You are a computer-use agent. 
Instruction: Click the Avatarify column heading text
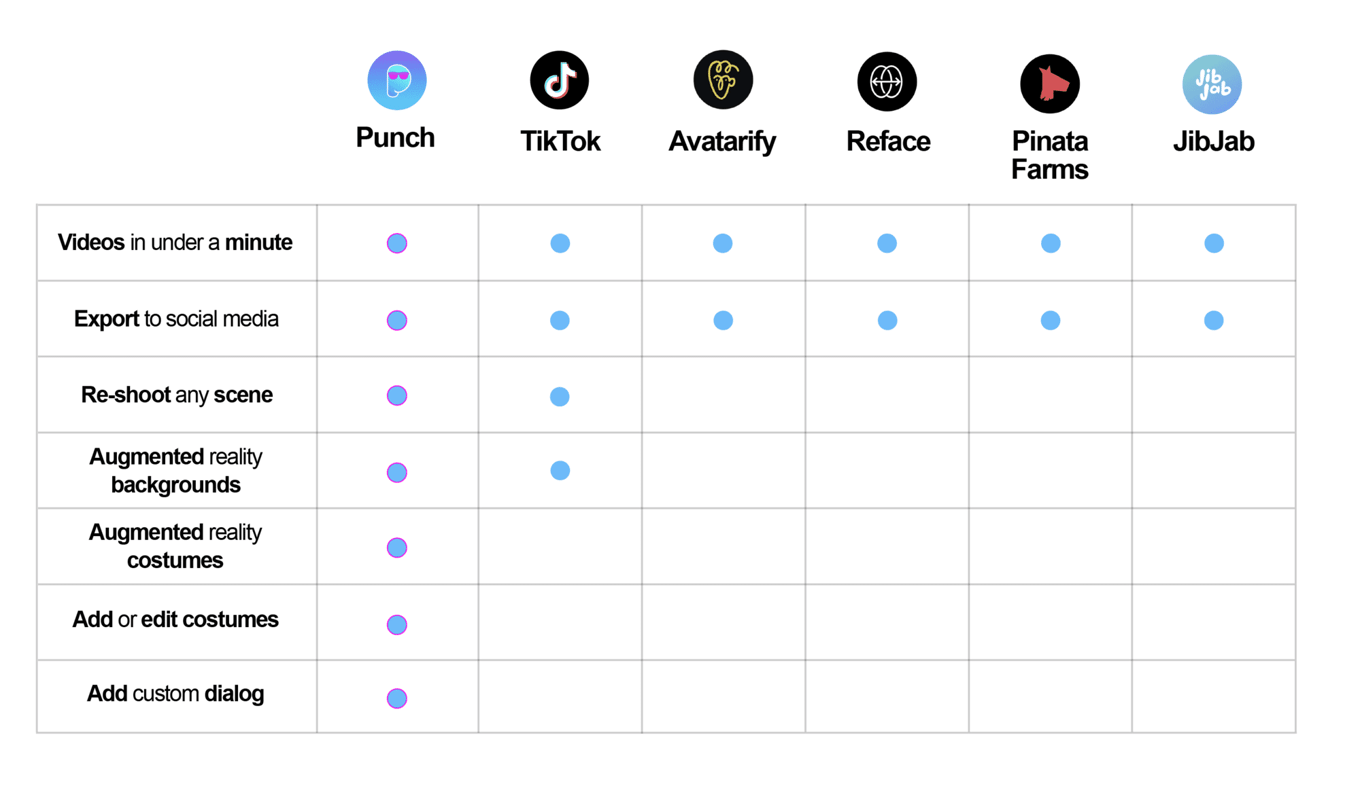[x=722, y=142]
